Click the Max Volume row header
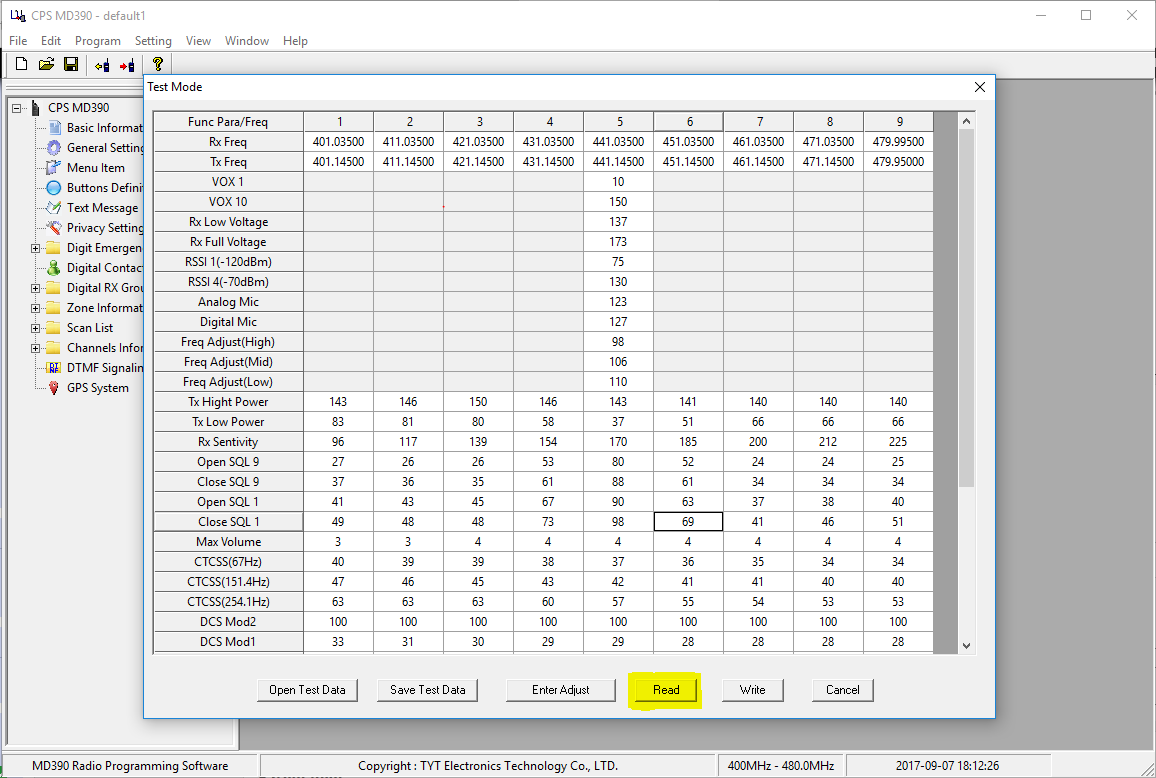Screen dimensions: 1156x778 coord(228,541)
